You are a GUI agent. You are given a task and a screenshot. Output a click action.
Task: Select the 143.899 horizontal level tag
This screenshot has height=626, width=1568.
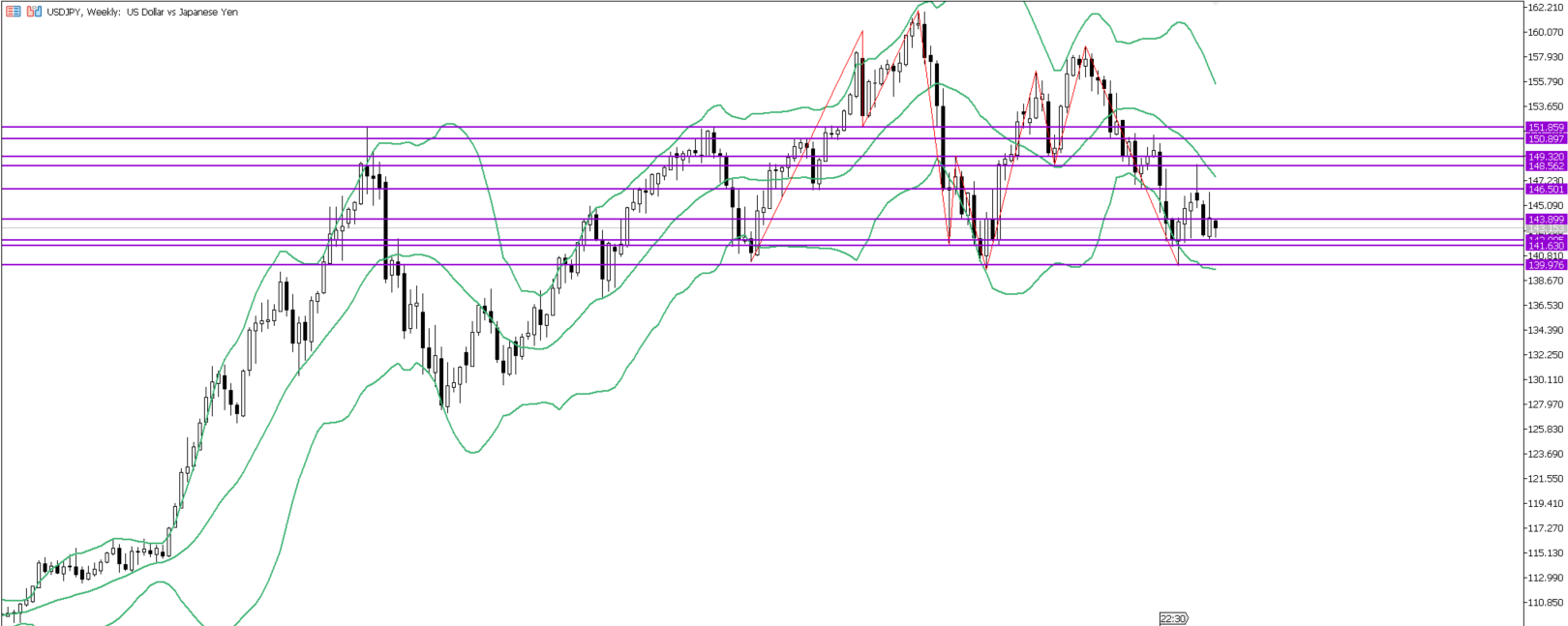1545,220
